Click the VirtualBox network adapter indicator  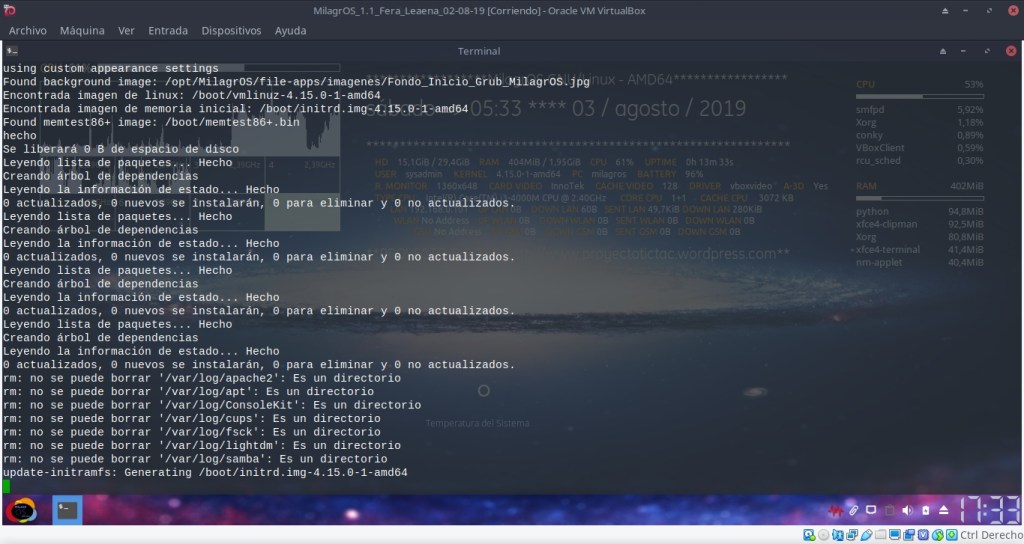(x=852, y=535)
